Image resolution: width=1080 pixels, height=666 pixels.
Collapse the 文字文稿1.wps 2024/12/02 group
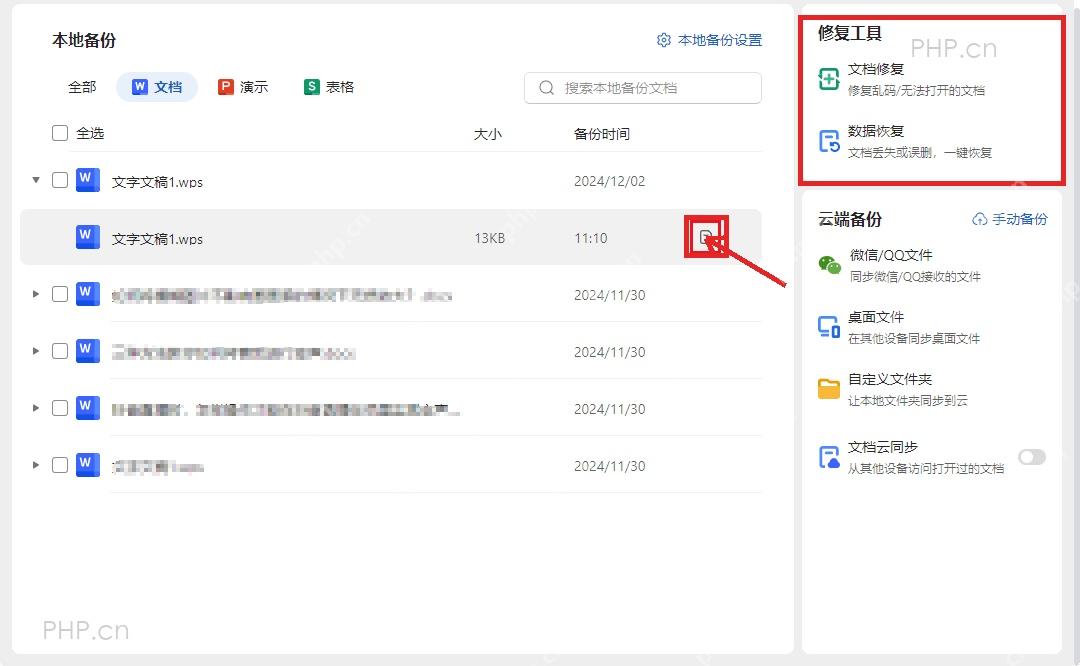coord(36,180)
